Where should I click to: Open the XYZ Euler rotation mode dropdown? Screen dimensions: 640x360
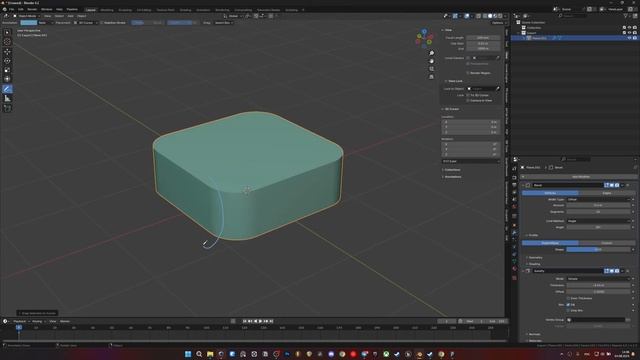coord(471,161)
